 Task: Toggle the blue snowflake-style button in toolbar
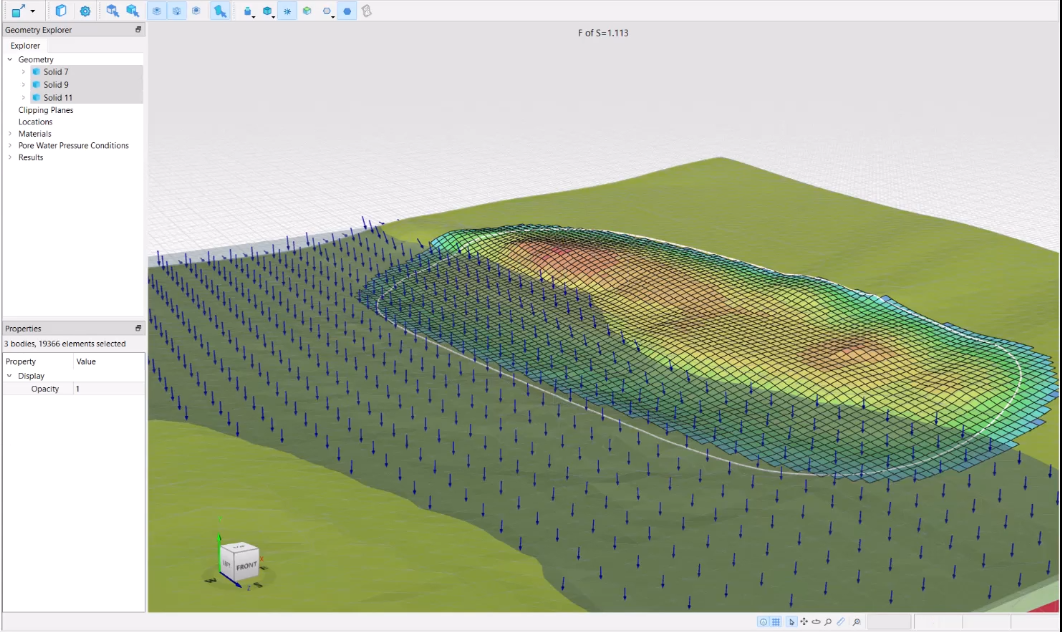(288, 11)
